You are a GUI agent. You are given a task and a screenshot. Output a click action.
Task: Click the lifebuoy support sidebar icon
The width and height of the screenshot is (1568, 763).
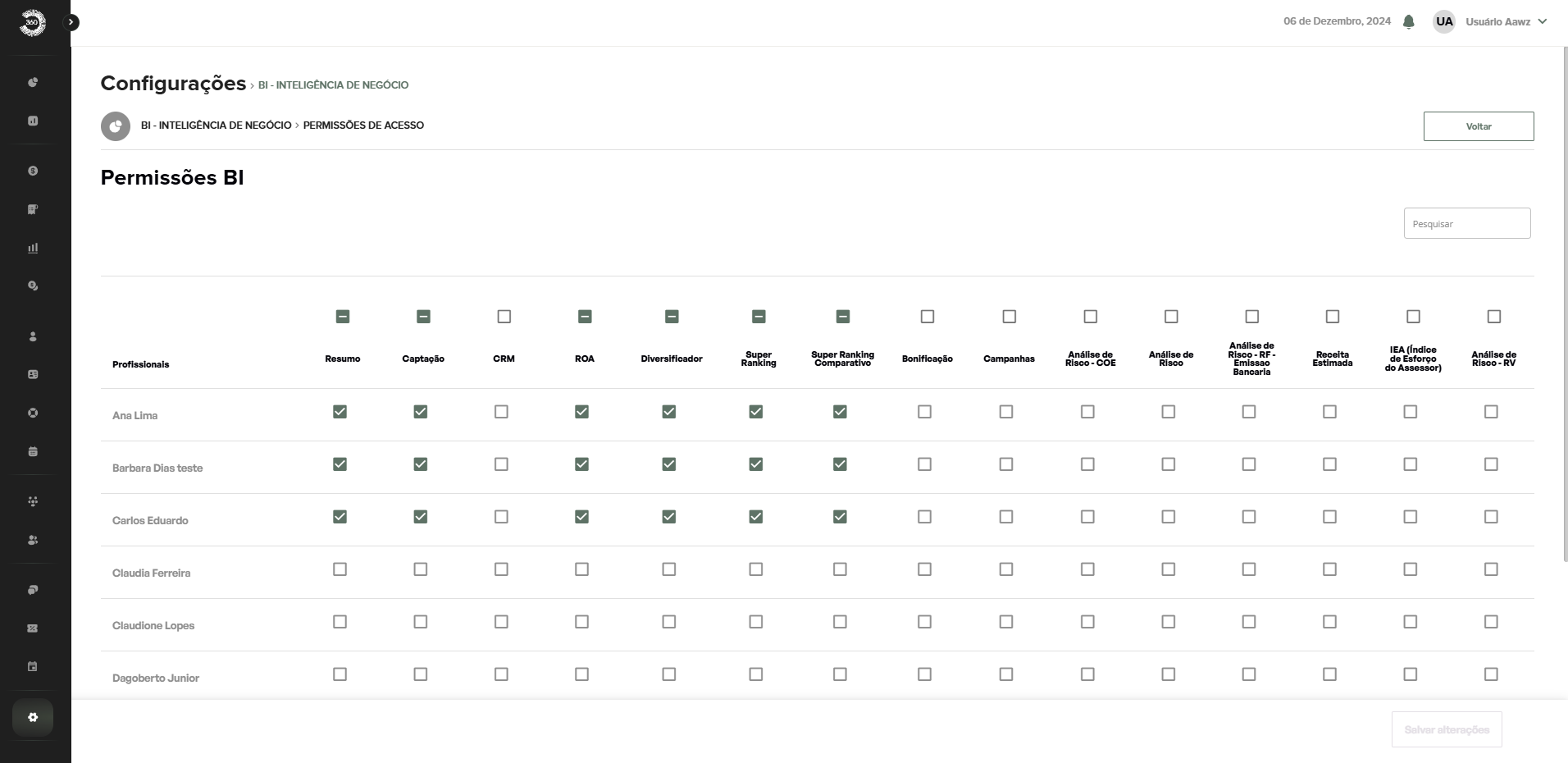(33, 413)
